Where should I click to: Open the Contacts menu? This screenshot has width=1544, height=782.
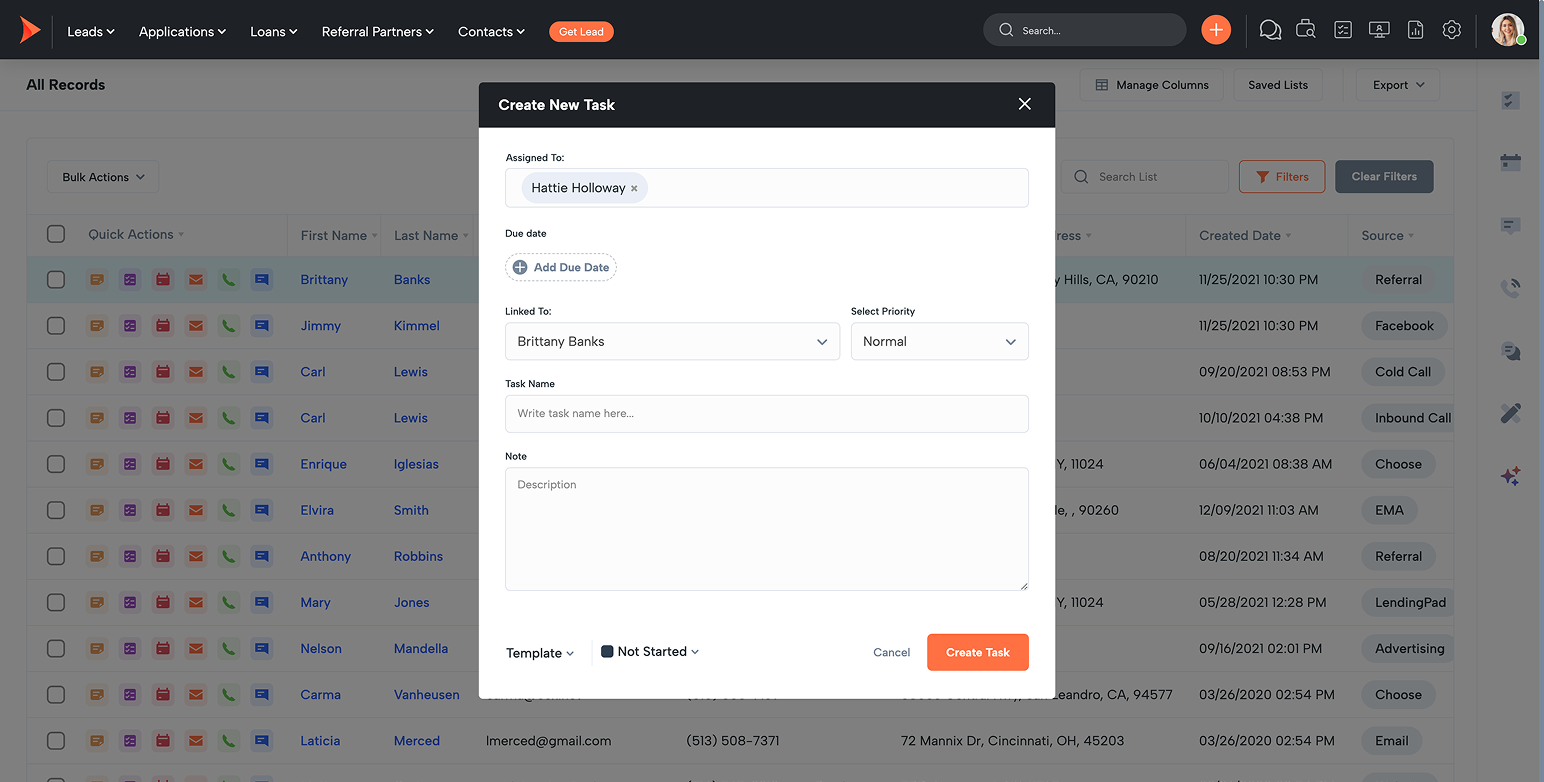click(x=491, y=31)
